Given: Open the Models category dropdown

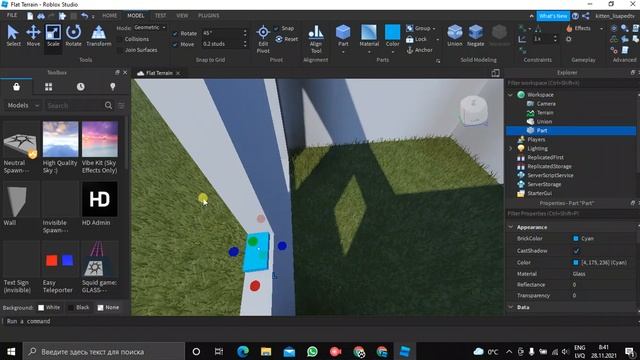Looking at the screenshot, I should pyautogui.click(x=22, y=105).
